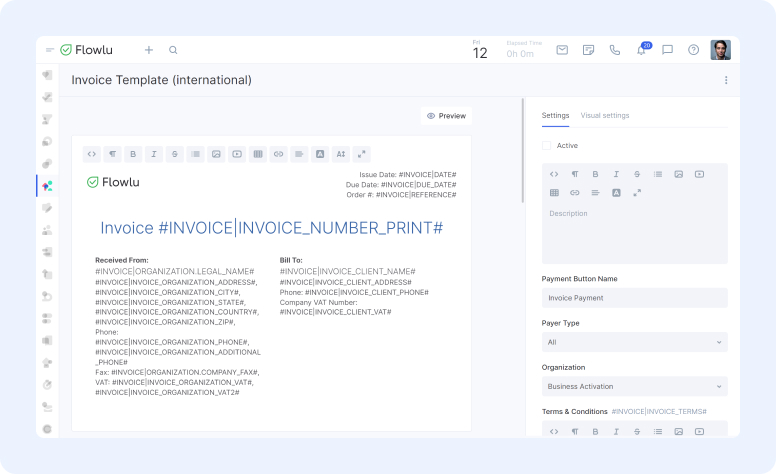This screenshot has width=776, height=474.
Task: Insert image in Description editor toolbar
Action: click(x=679, y=174)
